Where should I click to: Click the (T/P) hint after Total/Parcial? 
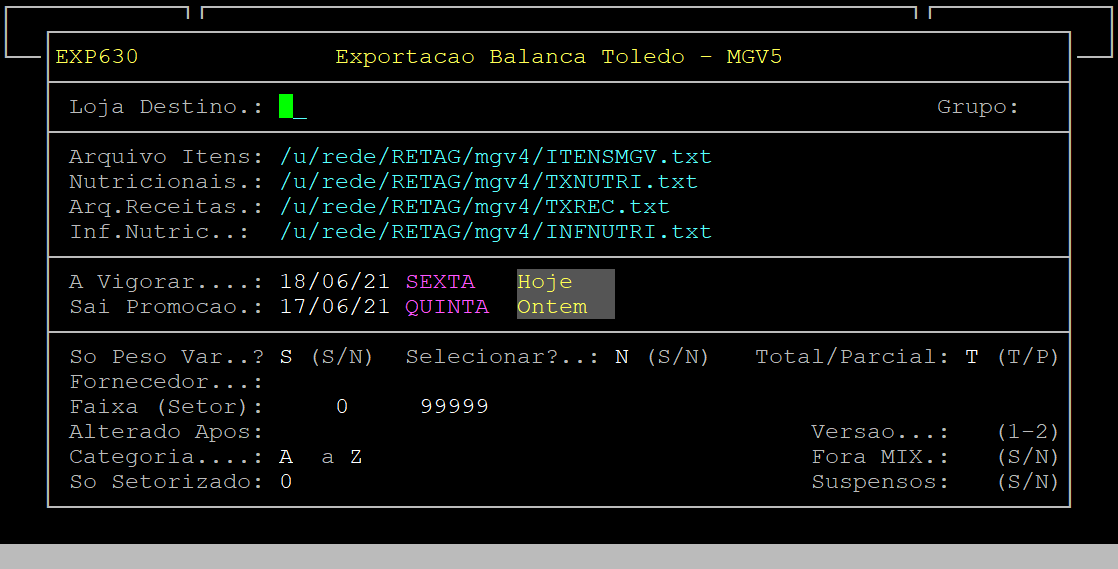click(1027, 357)
